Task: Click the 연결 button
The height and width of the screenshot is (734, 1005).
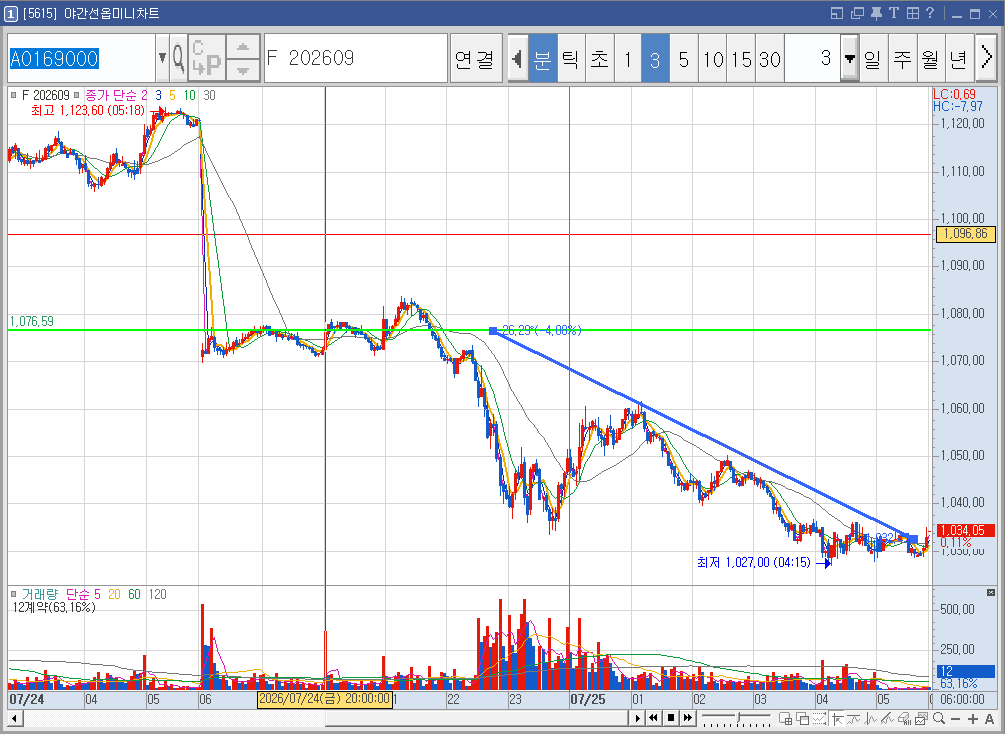Action: point(476,58)
